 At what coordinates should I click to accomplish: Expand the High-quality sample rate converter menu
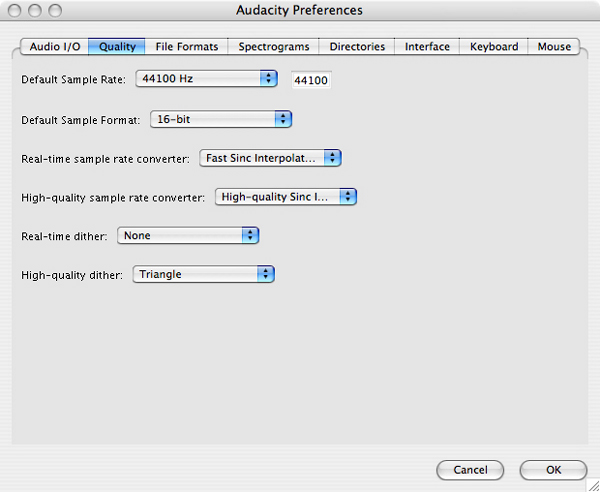[x=286, y=197]
